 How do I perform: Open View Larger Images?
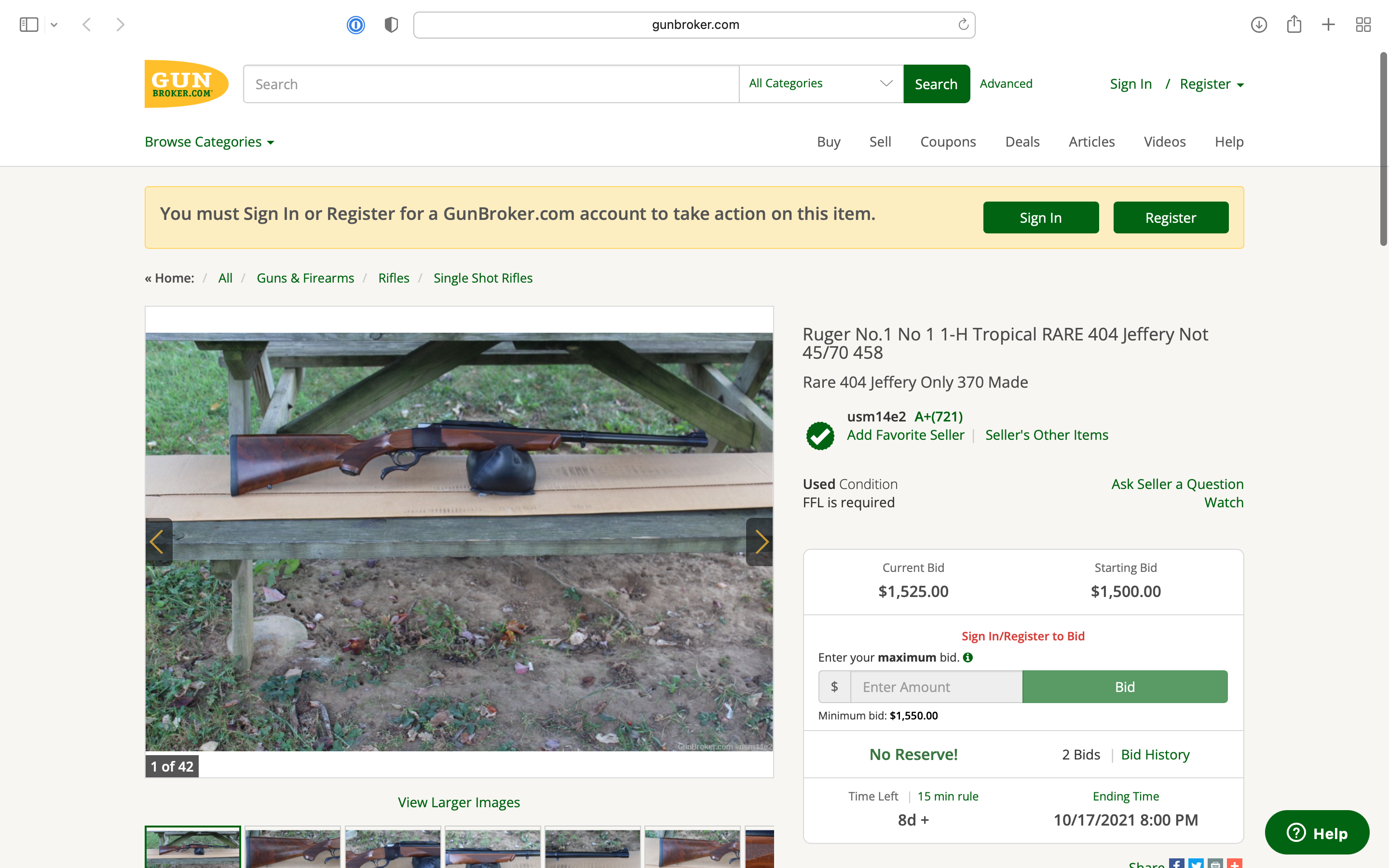pyautogui.click(x=459, y=802)
